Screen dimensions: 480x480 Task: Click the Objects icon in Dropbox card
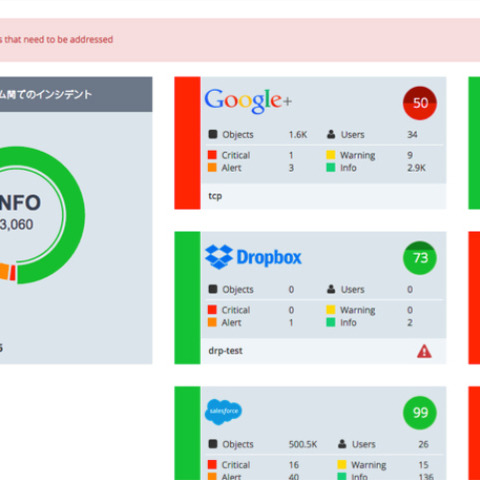click(213, 289)
